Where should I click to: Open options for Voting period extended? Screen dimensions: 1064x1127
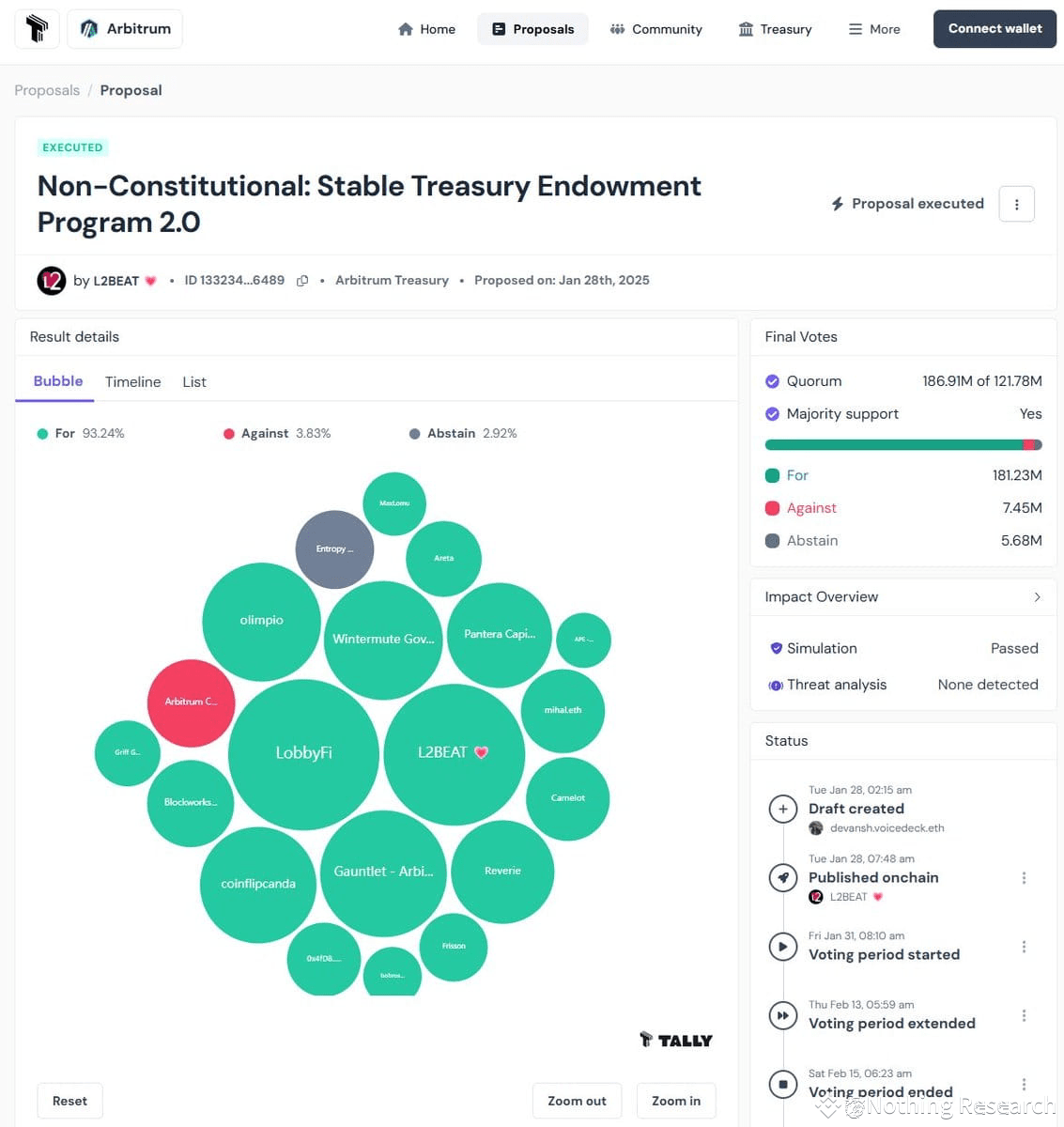point(1024,1015)
